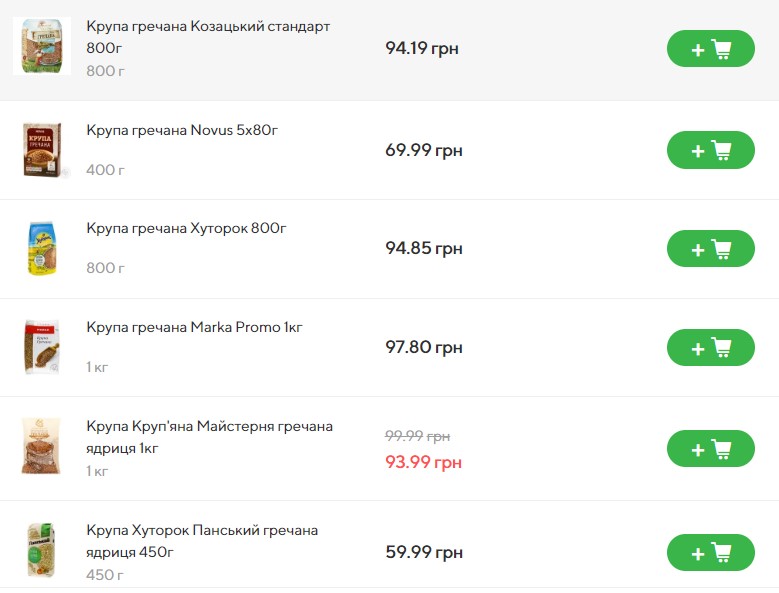Open Круп'яна Майстерня product thumbnail
This screenshot has width=779, height=593.
[x=42, y=446]
